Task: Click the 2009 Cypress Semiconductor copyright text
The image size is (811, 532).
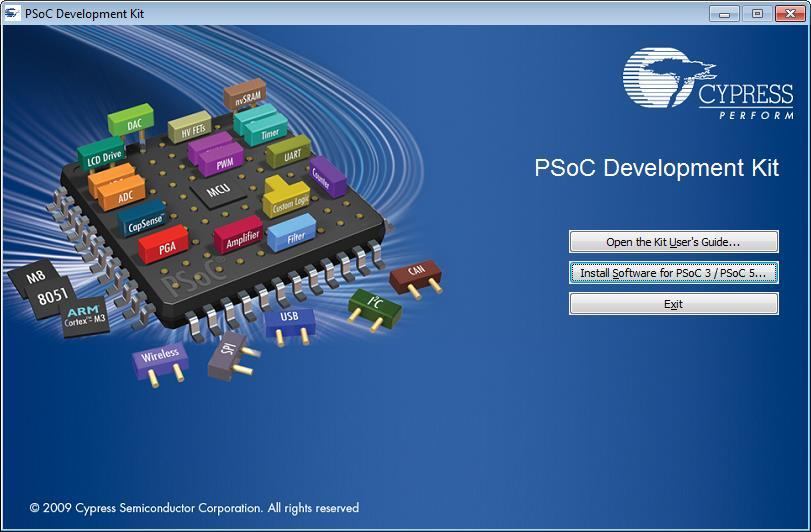Action: 194,508
